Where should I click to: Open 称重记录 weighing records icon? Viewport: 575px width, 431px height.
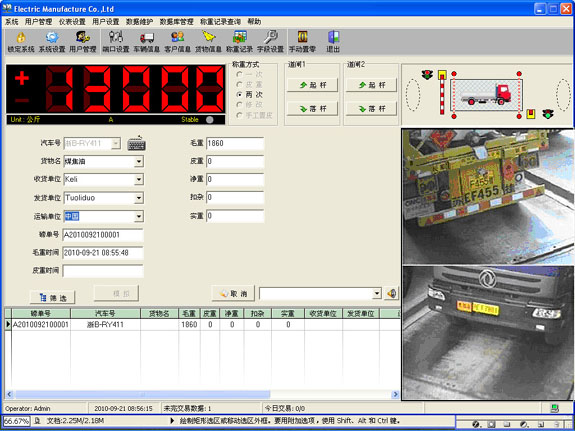[x=239, y=37]
